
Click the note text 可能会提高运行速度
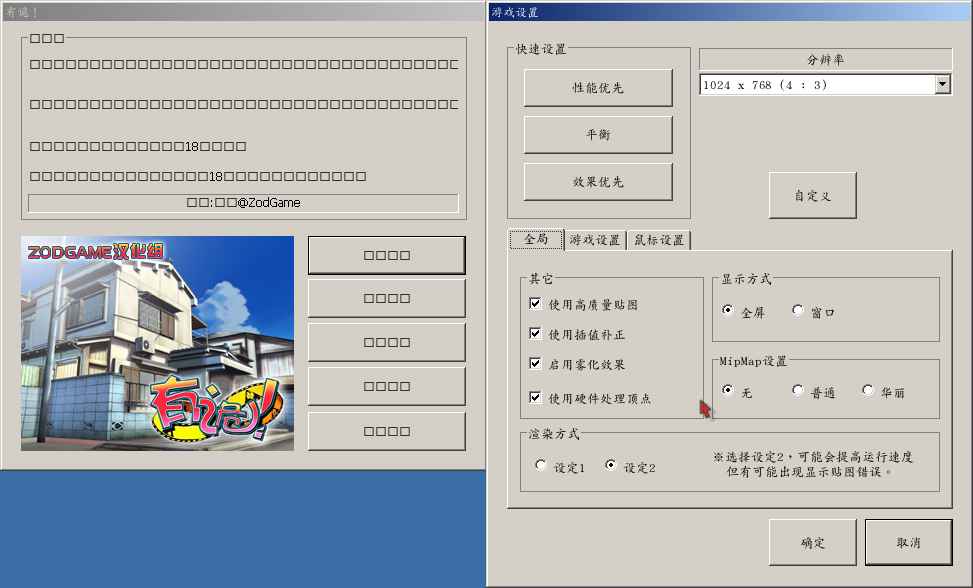click(855, 457)
